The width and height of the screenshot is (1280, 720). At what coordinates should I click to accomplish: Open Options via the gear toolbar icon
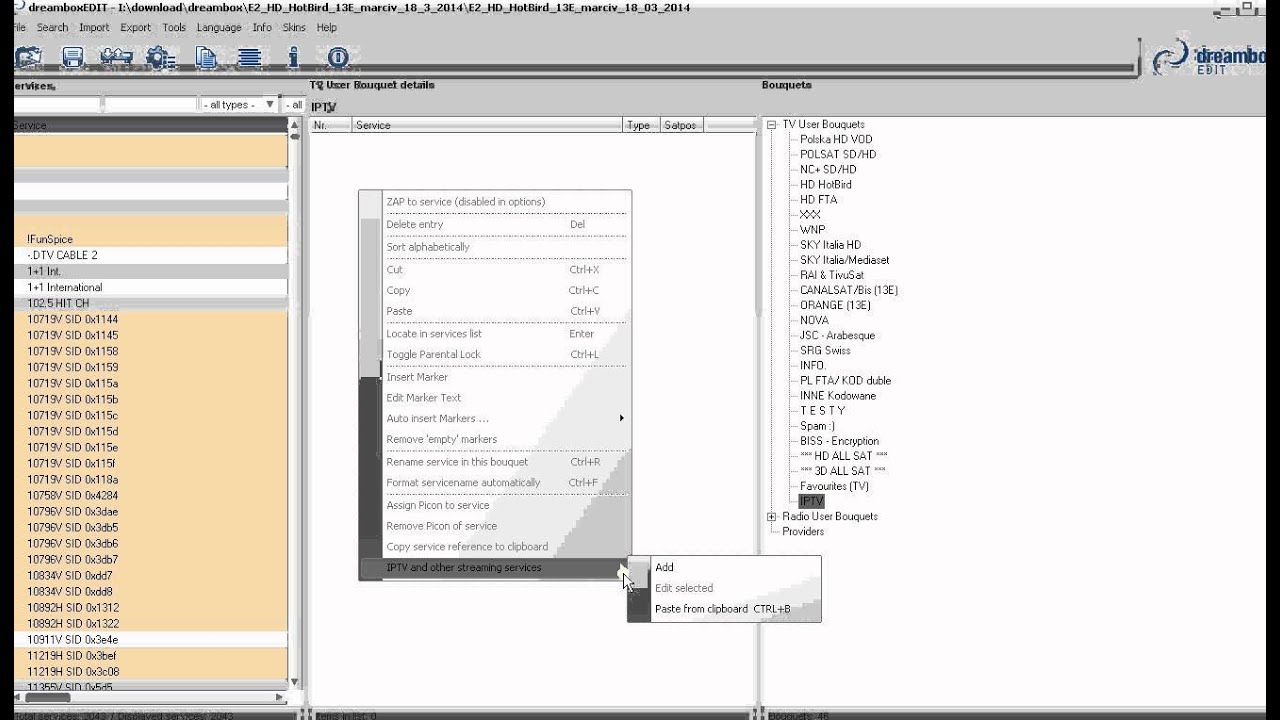click(x=160, y=58)
